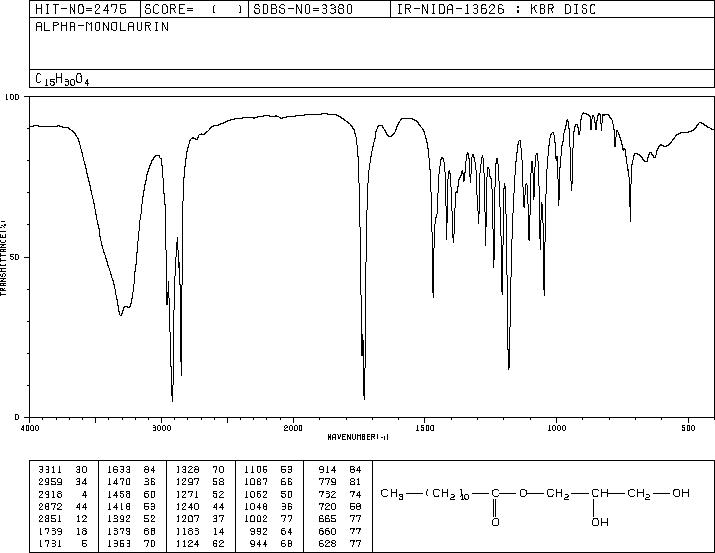Select peak 1087 in the table
This screenshot has height=553, width=715.
[x=268, y=482]
